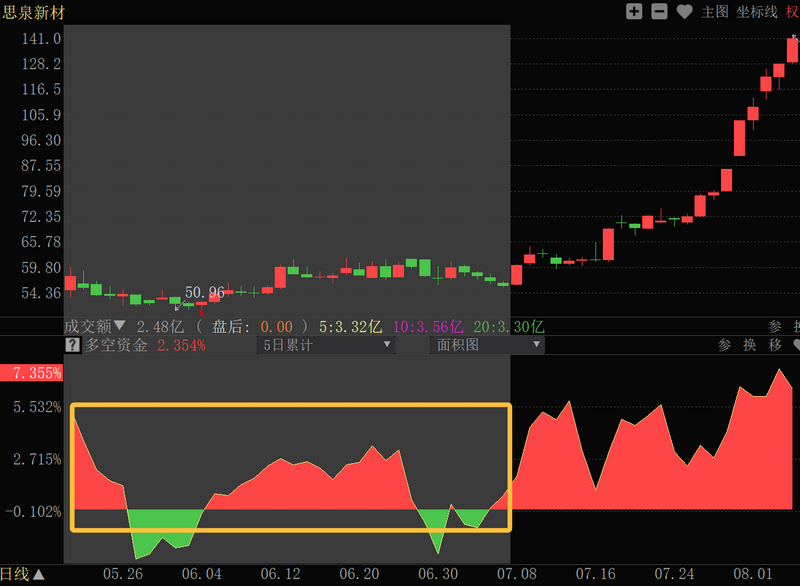
Task: Click the 2.354% indicator value
Action: [182, 345]
